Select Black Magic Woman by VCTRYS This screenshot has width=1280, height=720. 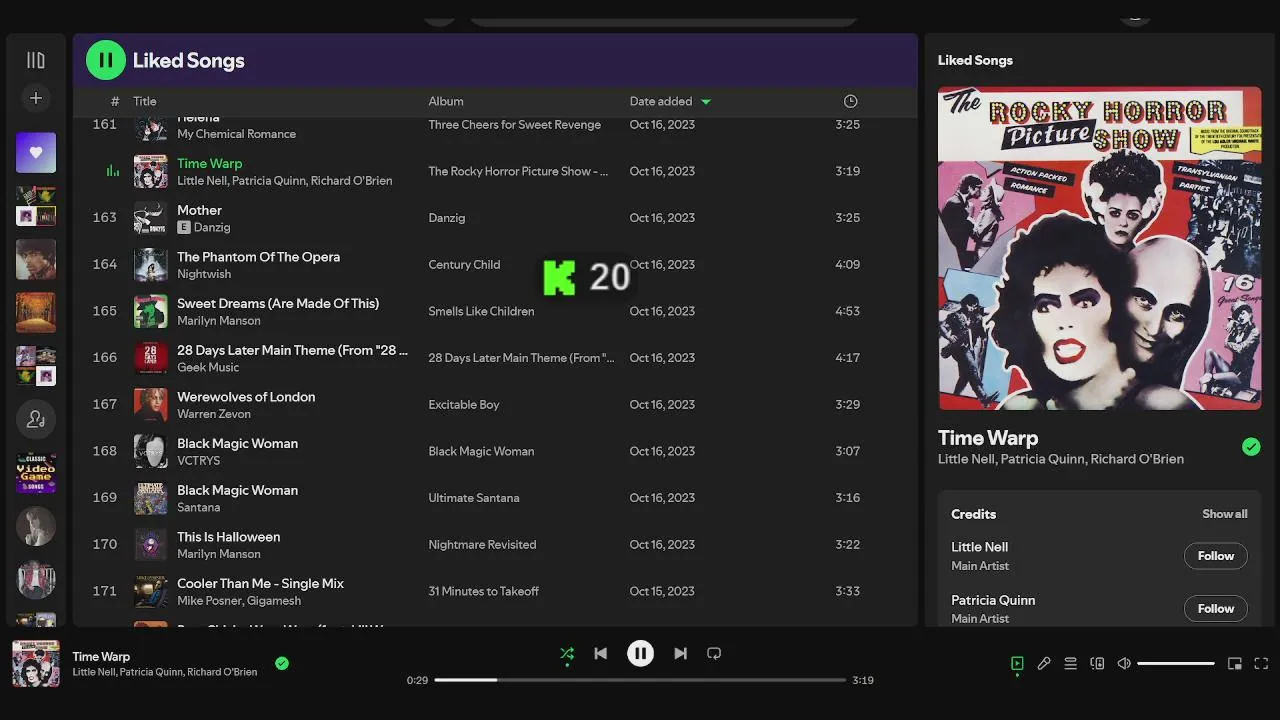tap(495, 451)
